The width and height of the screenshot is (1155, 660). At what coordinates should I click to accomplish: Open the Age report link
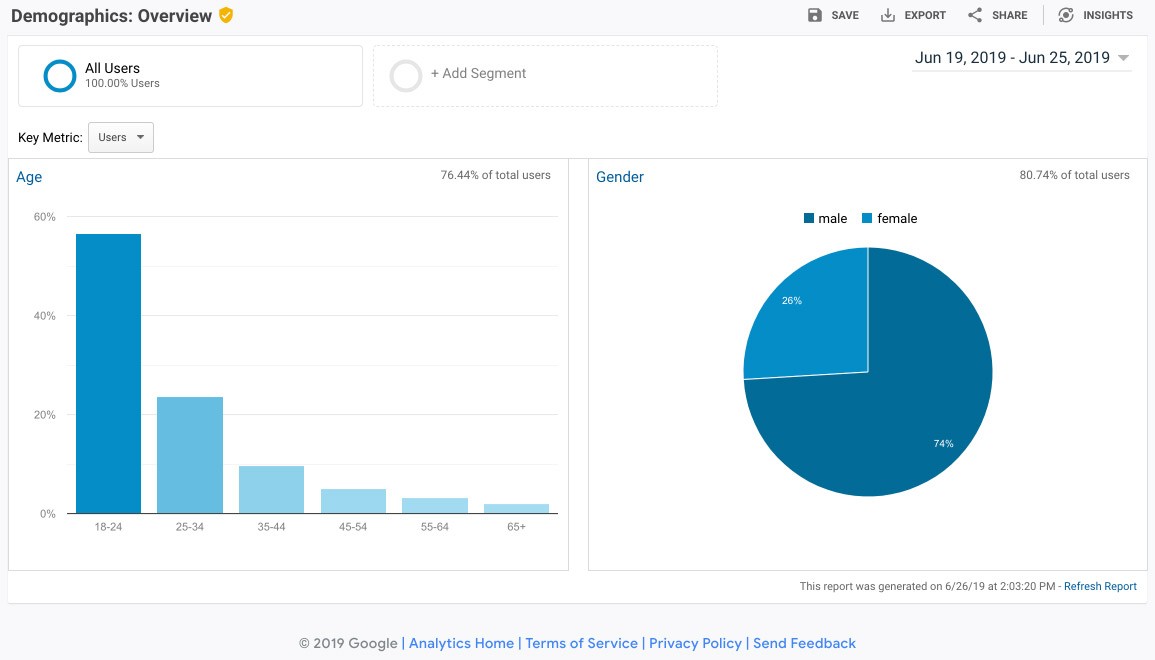[29, 177]
